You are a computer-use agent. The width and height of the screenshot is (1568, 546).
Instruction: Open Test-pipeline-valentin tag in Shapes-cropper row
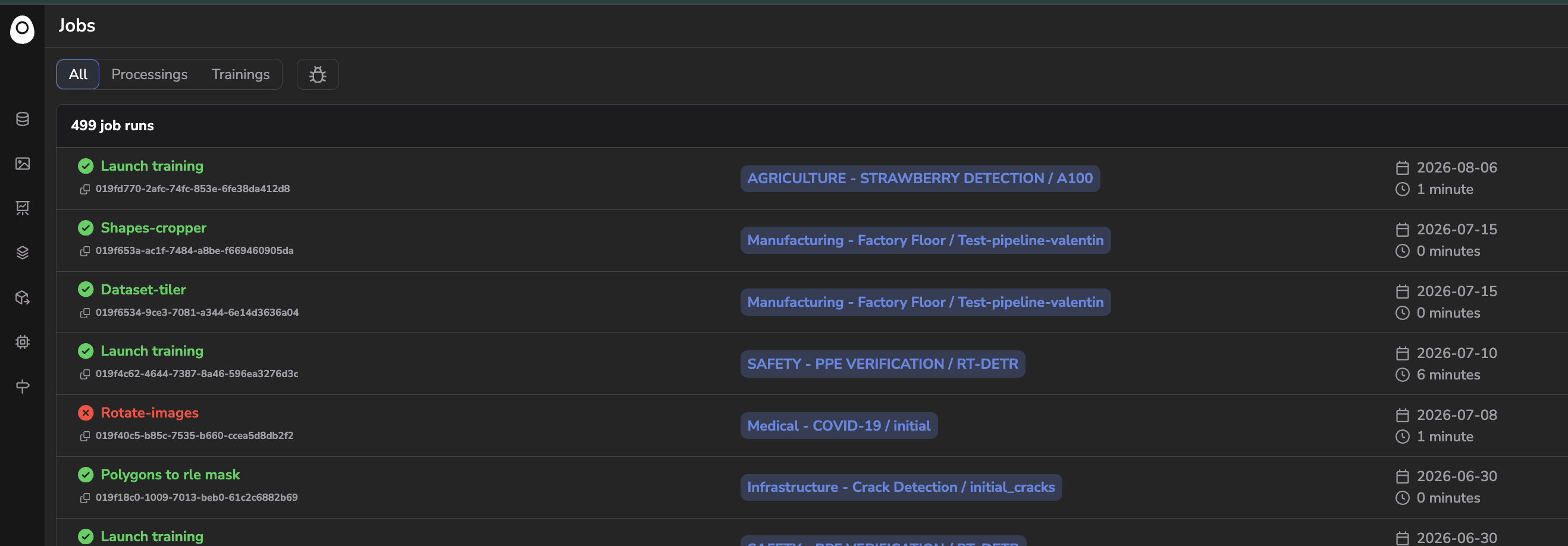point(925,240)
